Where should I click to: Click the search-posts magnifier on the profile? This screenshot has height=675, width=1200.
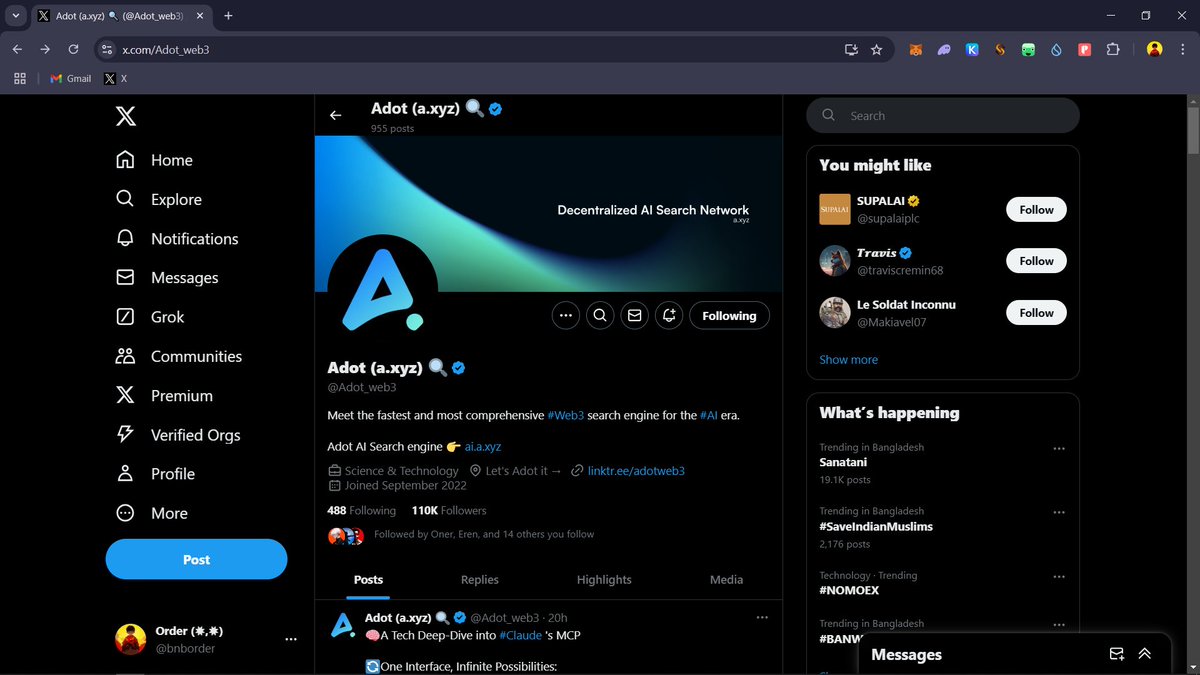tap(600, 315)
